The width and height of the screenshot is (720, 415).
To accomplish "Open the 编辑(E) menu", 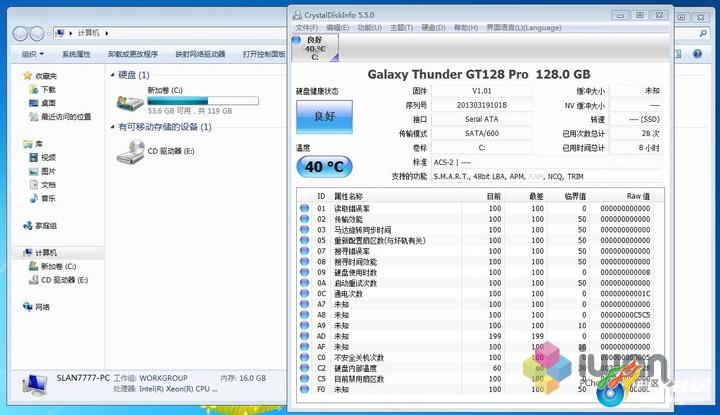I will coord(338,28).
